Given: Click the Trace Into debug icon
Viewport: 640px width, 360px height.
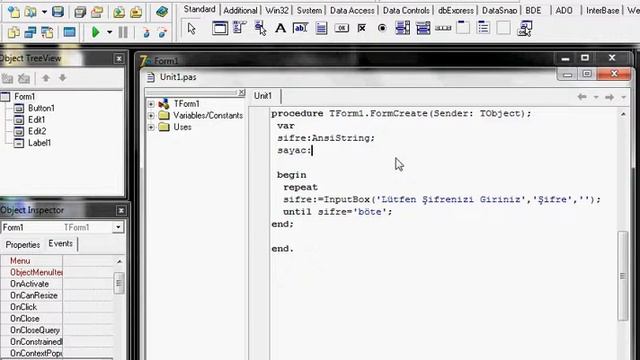Looking at the screenshot, I should point(146,32).
